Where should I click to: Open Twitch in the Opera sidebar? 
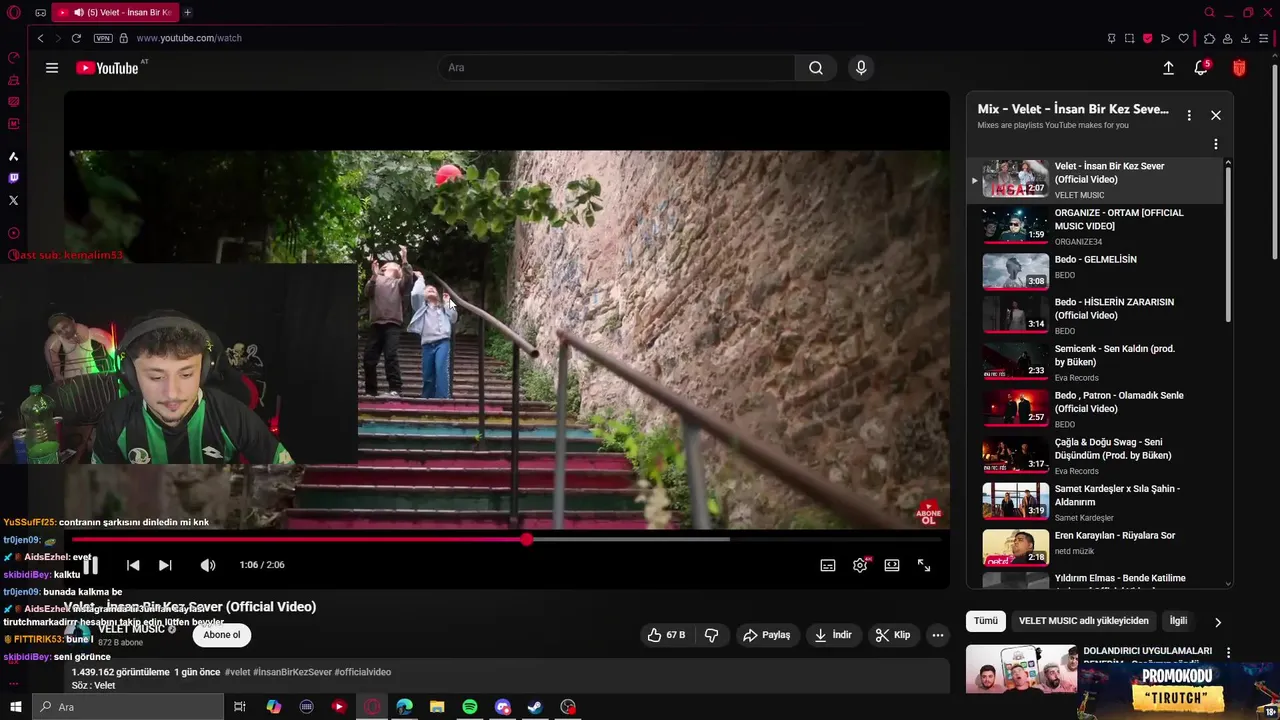13,178
